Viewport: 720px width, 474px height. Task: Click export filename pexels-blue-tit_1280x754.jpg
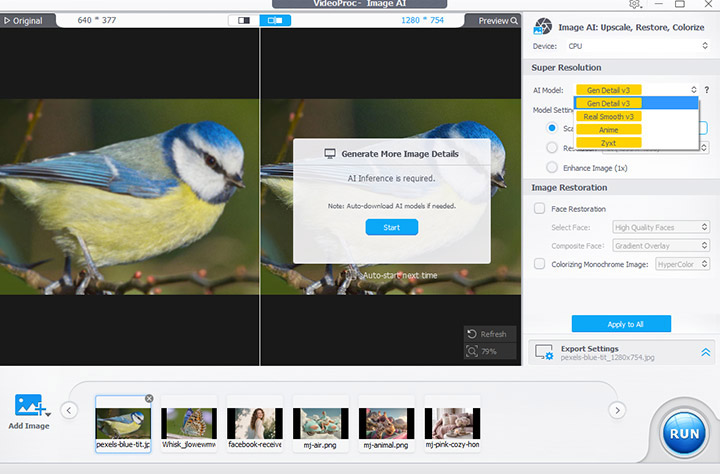coord(608,357)
